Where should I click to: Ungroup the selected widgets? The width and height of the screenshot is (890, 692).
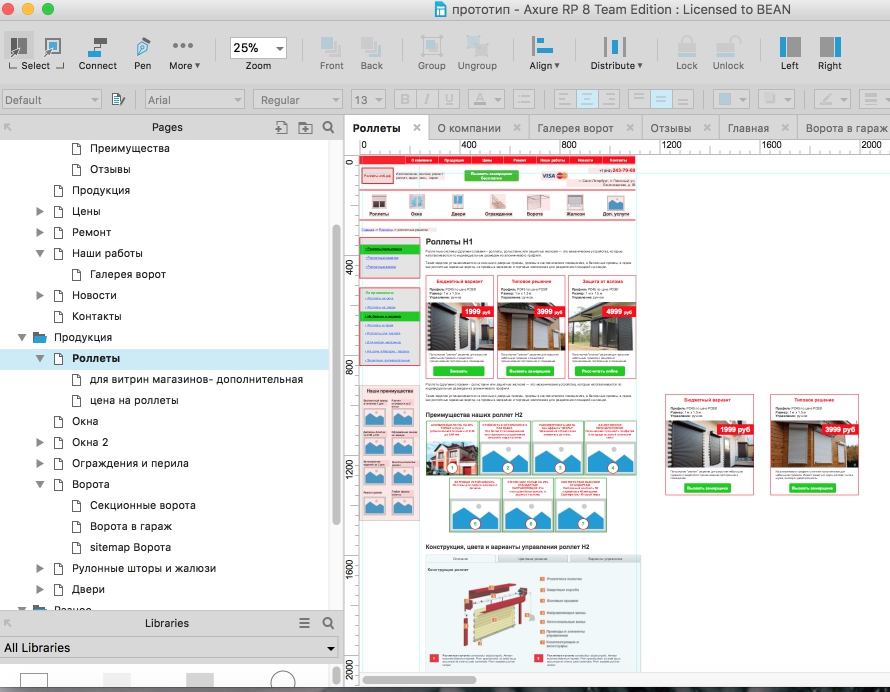pos(477,54)
